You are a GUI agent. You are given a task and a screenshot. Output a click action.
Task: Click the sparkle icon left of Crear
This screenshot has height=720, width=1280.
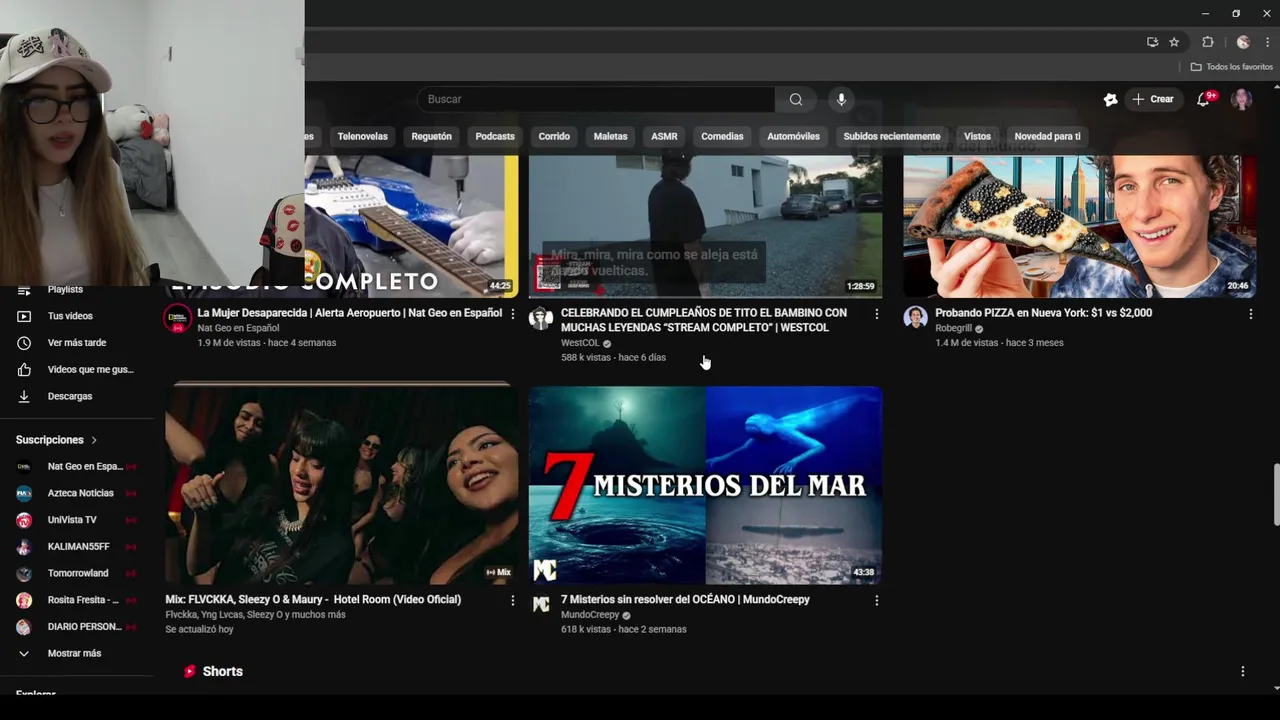coord(1110,99)
